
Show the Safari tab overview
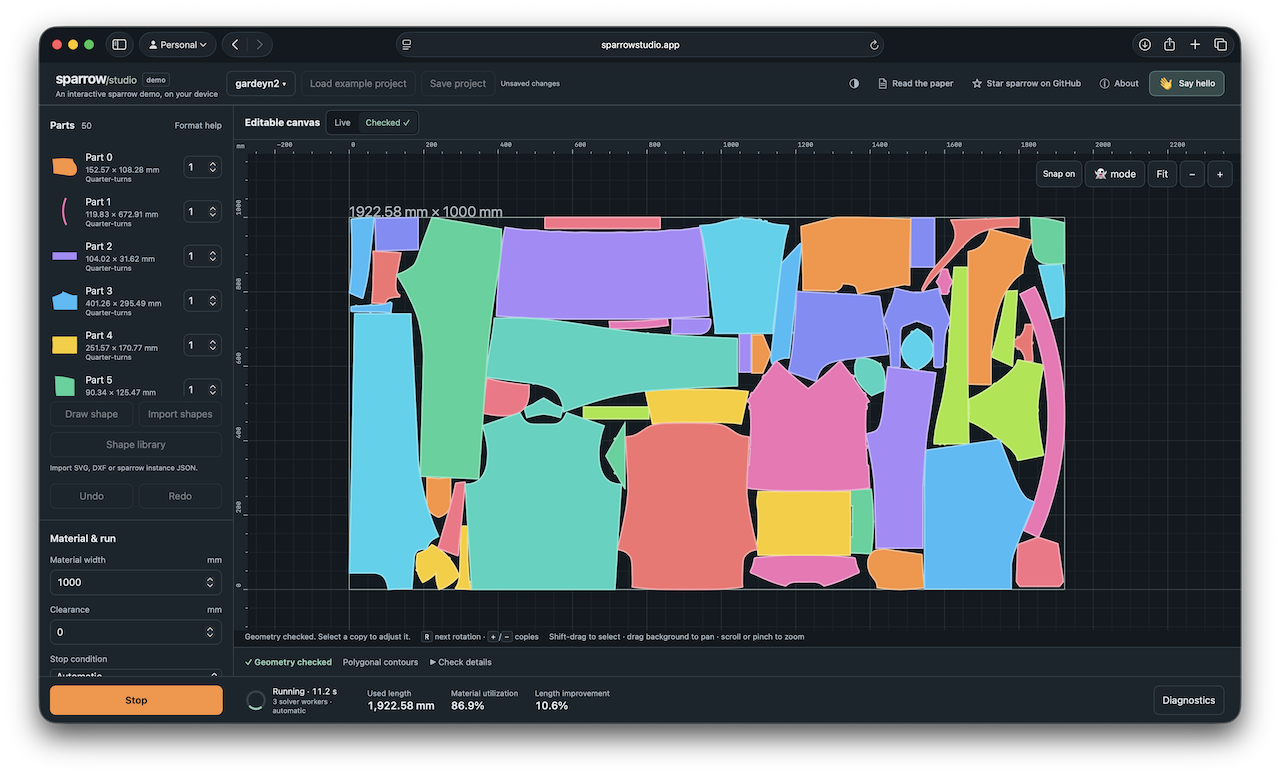(1220, 45)
